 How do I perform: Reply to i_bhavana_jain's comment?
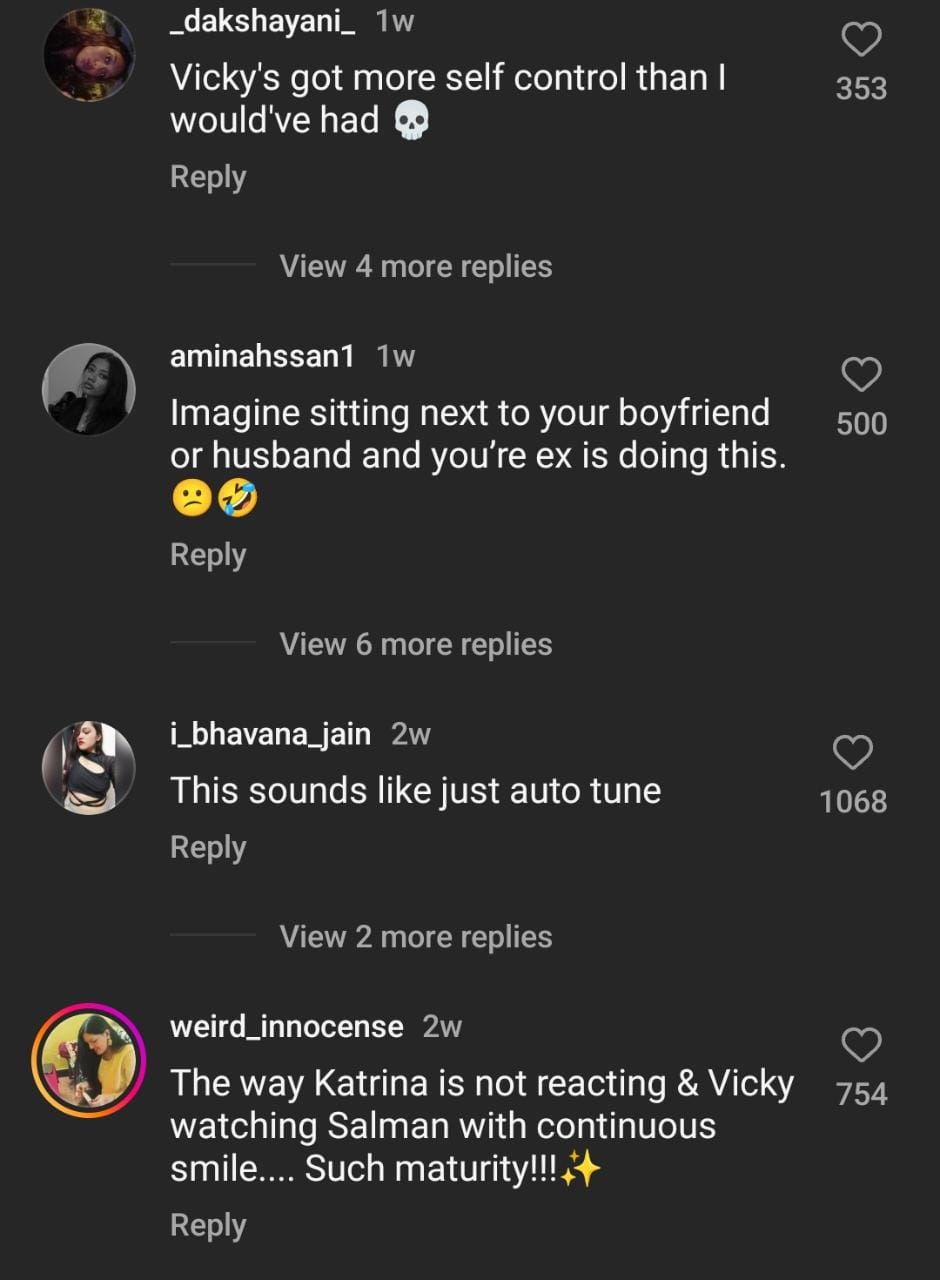pos(208,847)
